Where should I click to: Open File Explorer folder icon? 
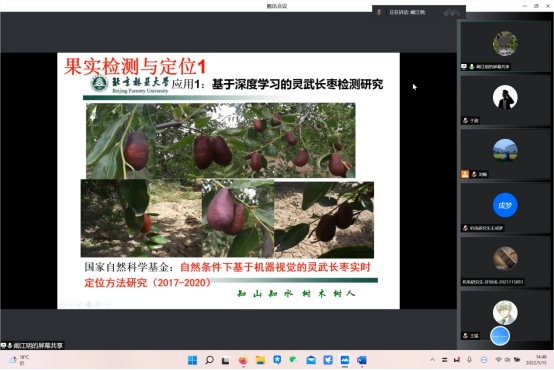pos(260,360)
